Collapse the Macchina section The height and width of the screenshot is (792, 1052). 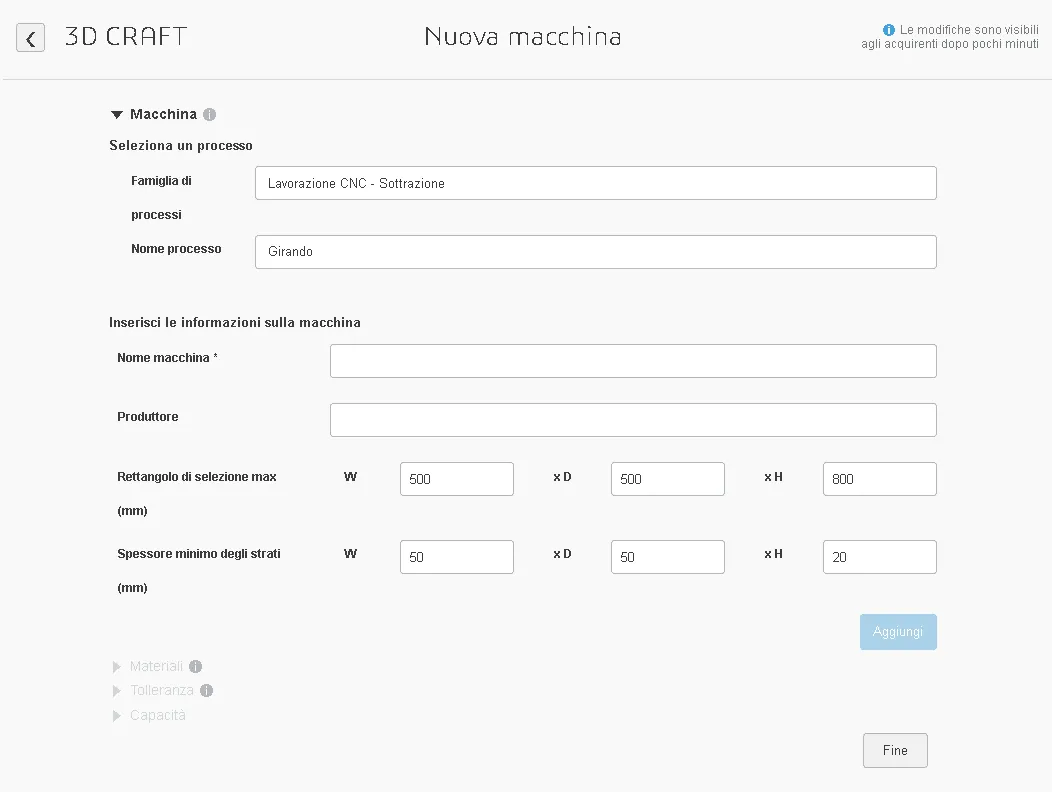pos(117,115)
